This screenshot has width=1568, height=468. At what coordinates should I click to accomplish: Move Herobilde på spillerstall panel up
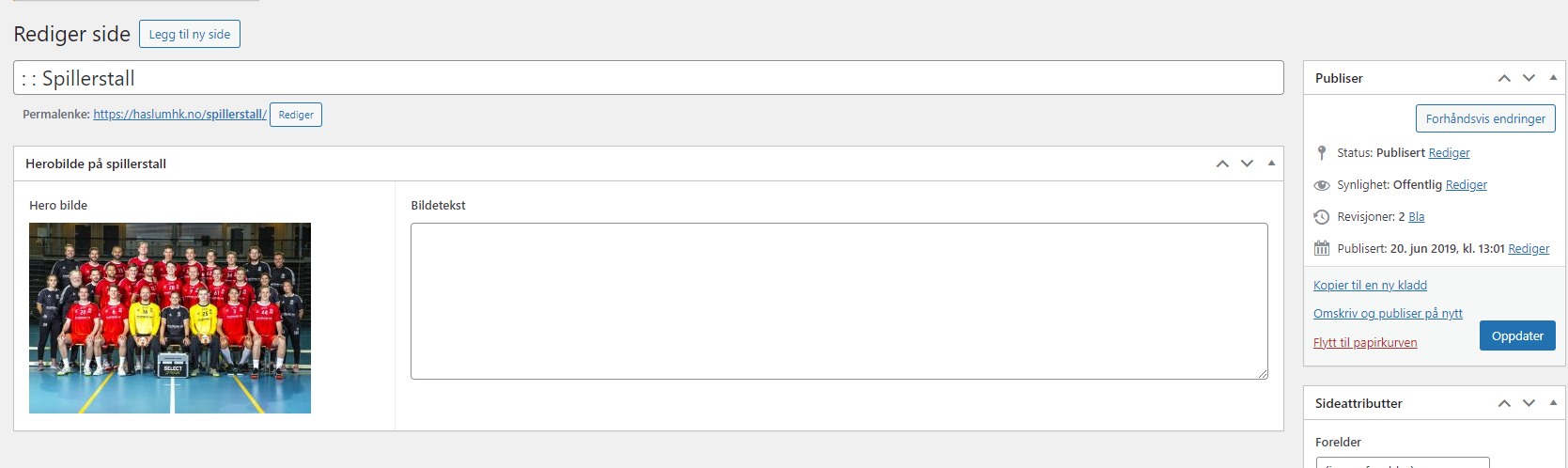pyautogui.click(x=1222, y=164)
